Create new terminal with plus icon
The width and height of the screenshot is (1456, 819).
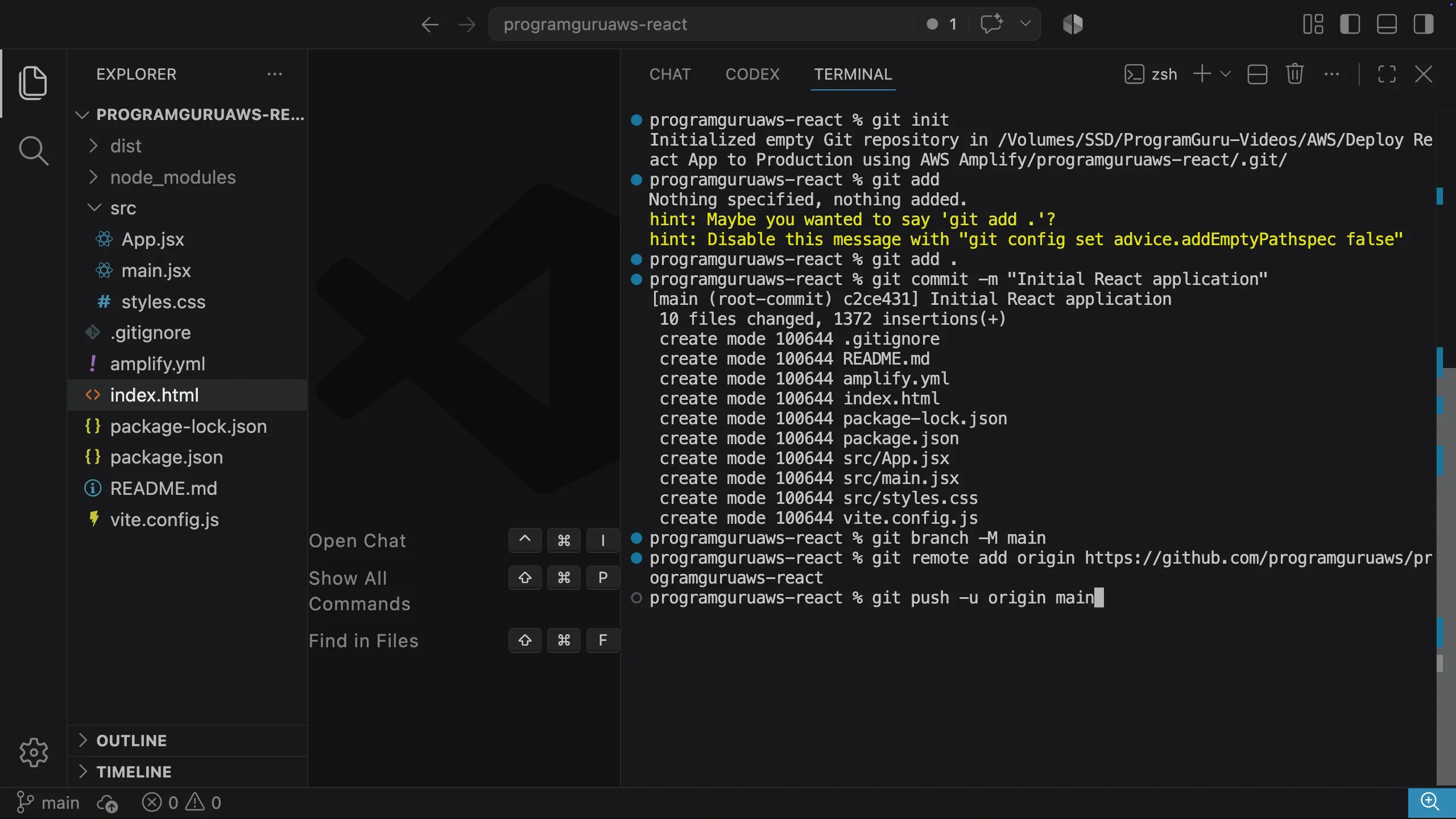click(1202, 74)
